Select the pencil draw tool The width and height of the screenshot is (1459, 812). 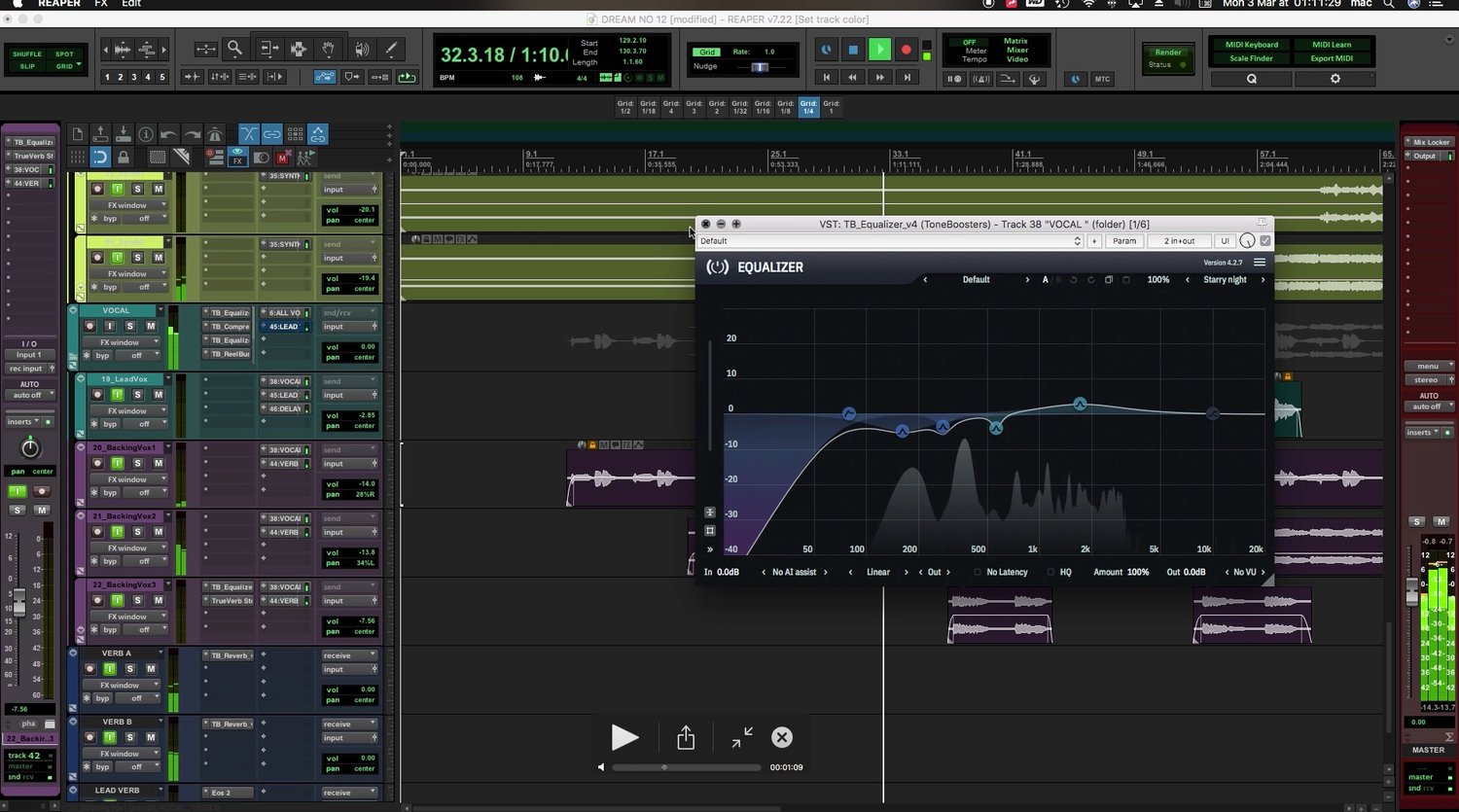click(391, 49)
